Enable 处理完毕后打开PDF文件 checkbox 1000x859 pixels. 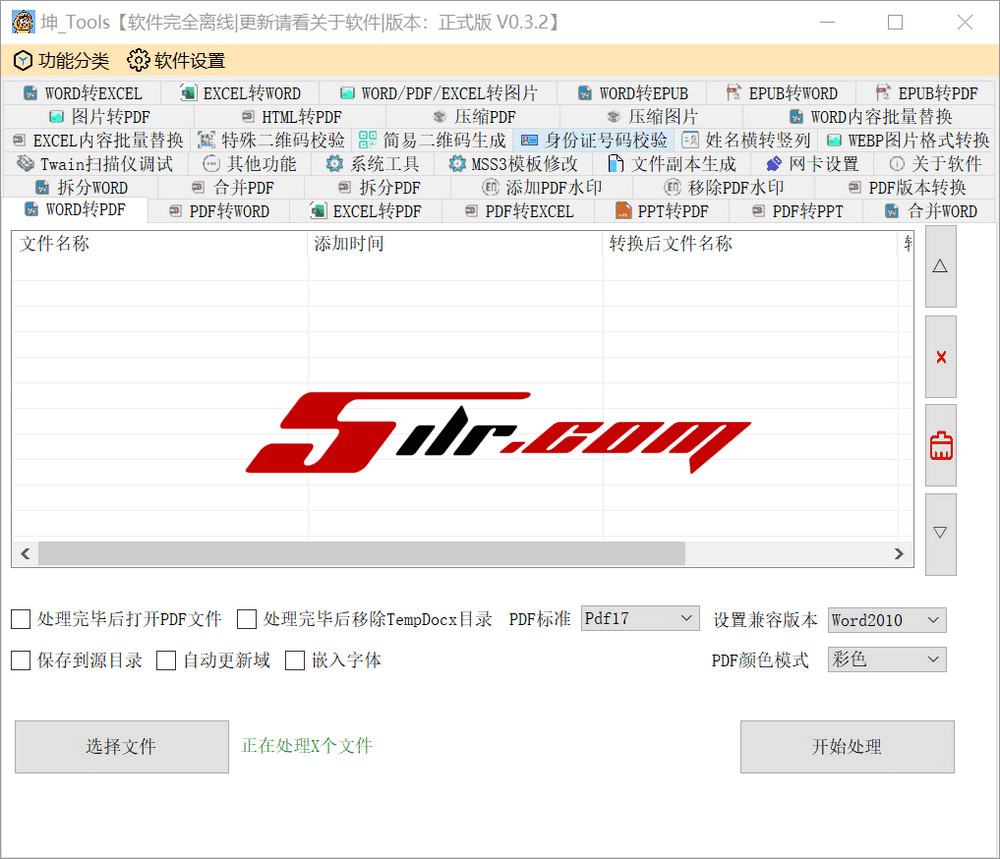pos(21,620)
